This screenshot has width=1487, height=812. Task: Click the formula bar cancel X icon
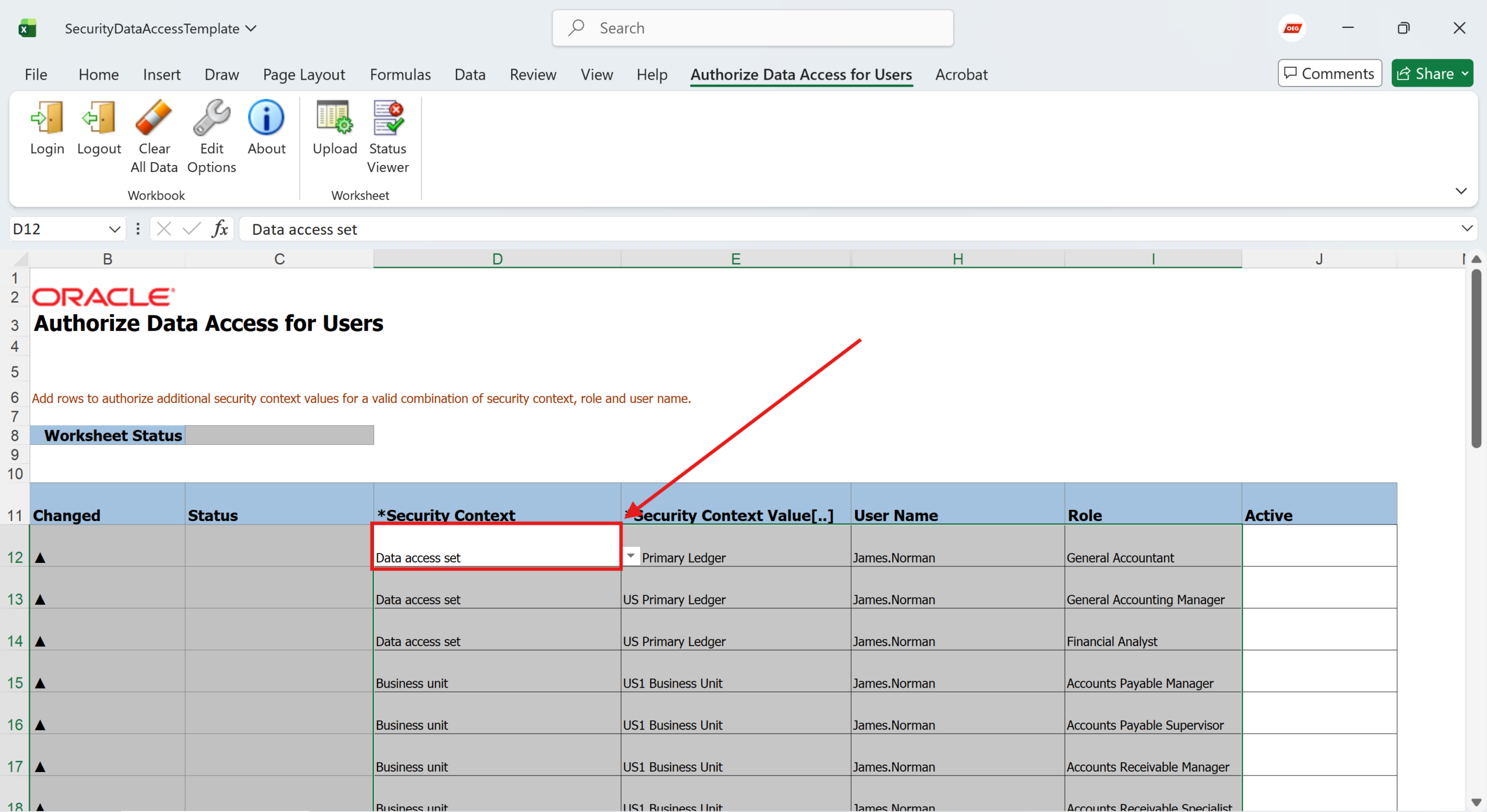point(164,229)
